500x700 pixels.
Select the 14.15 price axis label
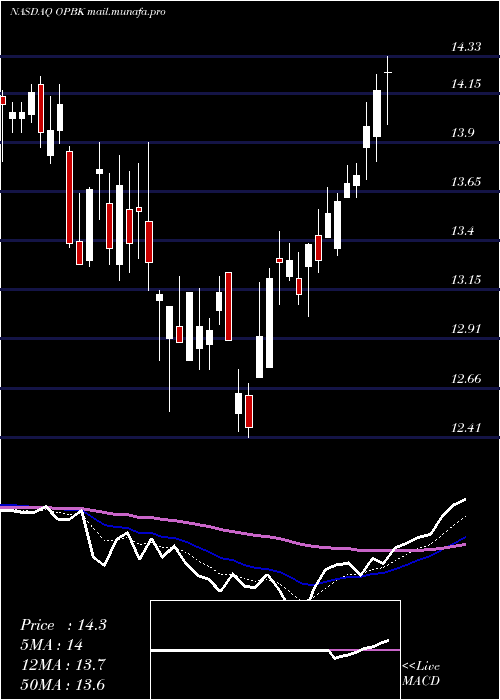click(x=466, y=83)
